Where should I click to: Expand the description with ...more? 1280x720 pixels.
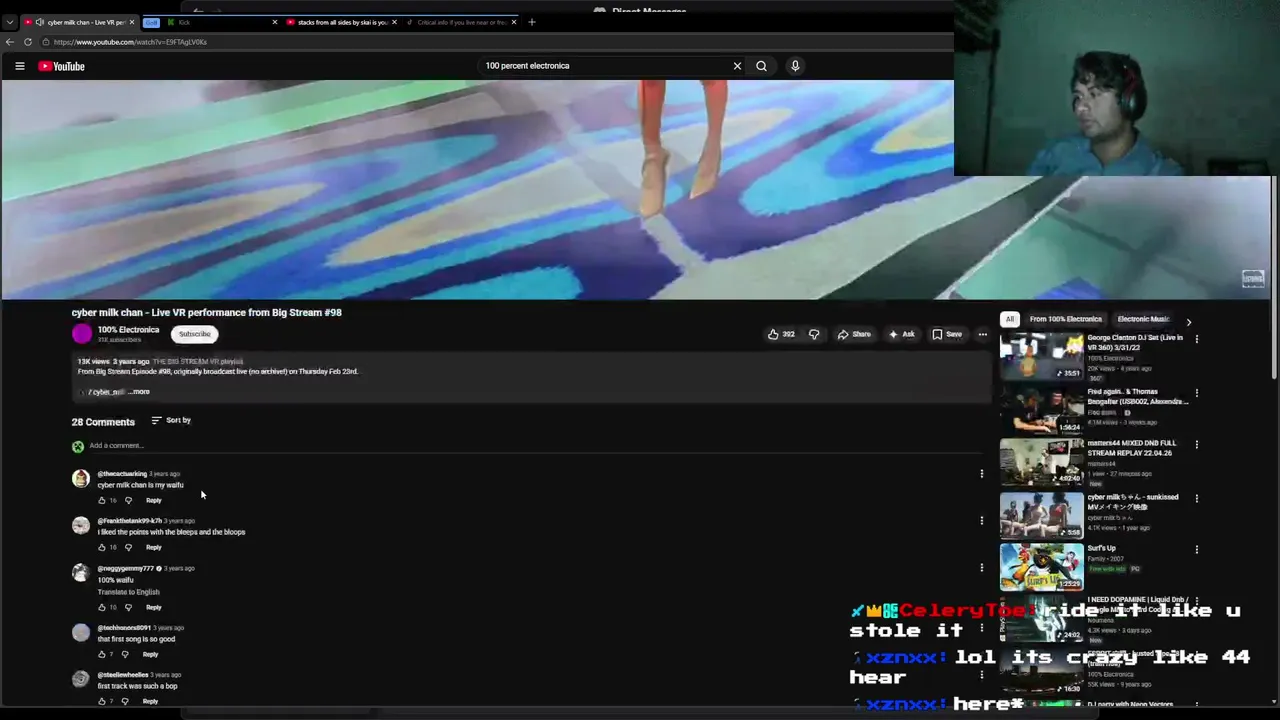[x=139, y=392]
